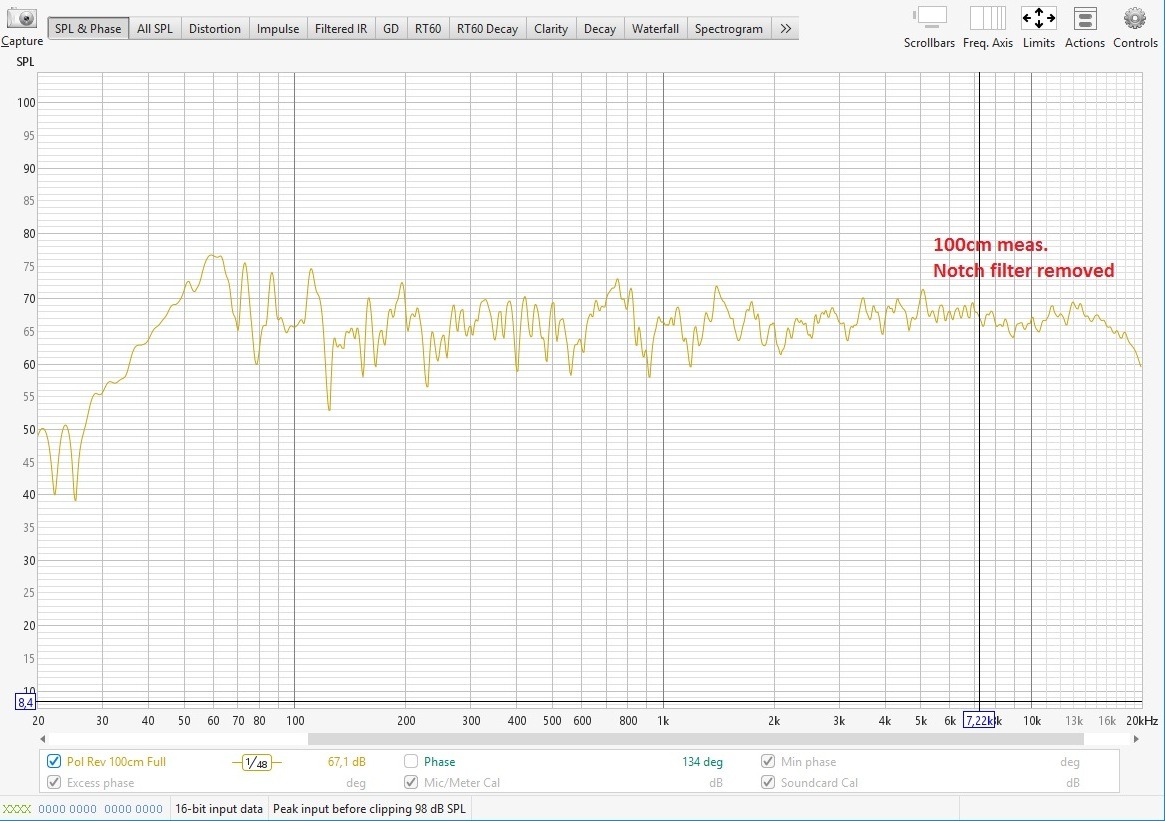1165x821 pixels.
Task: Click the Pol Rev 100cm Full label
Action: pos(116,762)
